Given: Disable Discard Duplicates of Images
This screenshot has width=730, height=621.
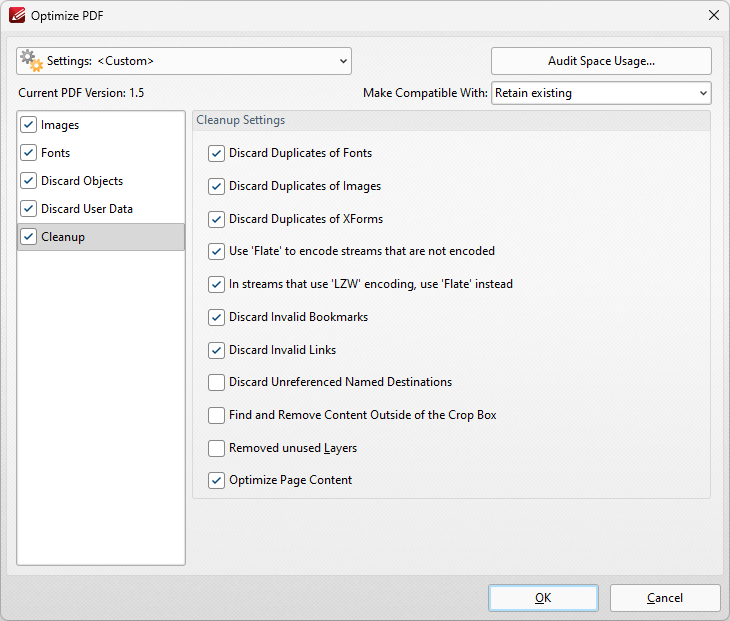Looking at the screenshot, I should point(216,186).
